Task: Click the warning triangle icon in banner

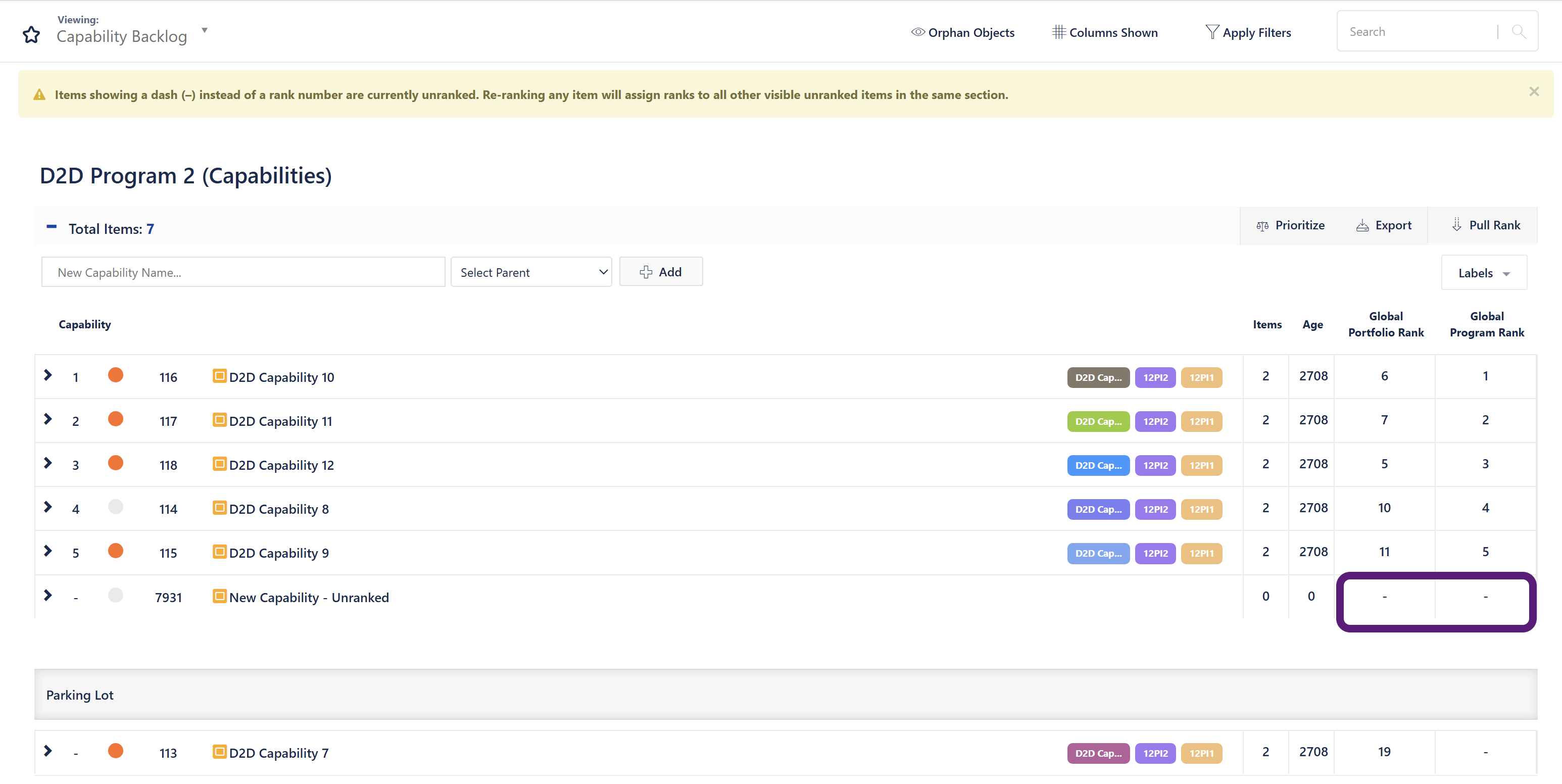Action: coord(39,94)
